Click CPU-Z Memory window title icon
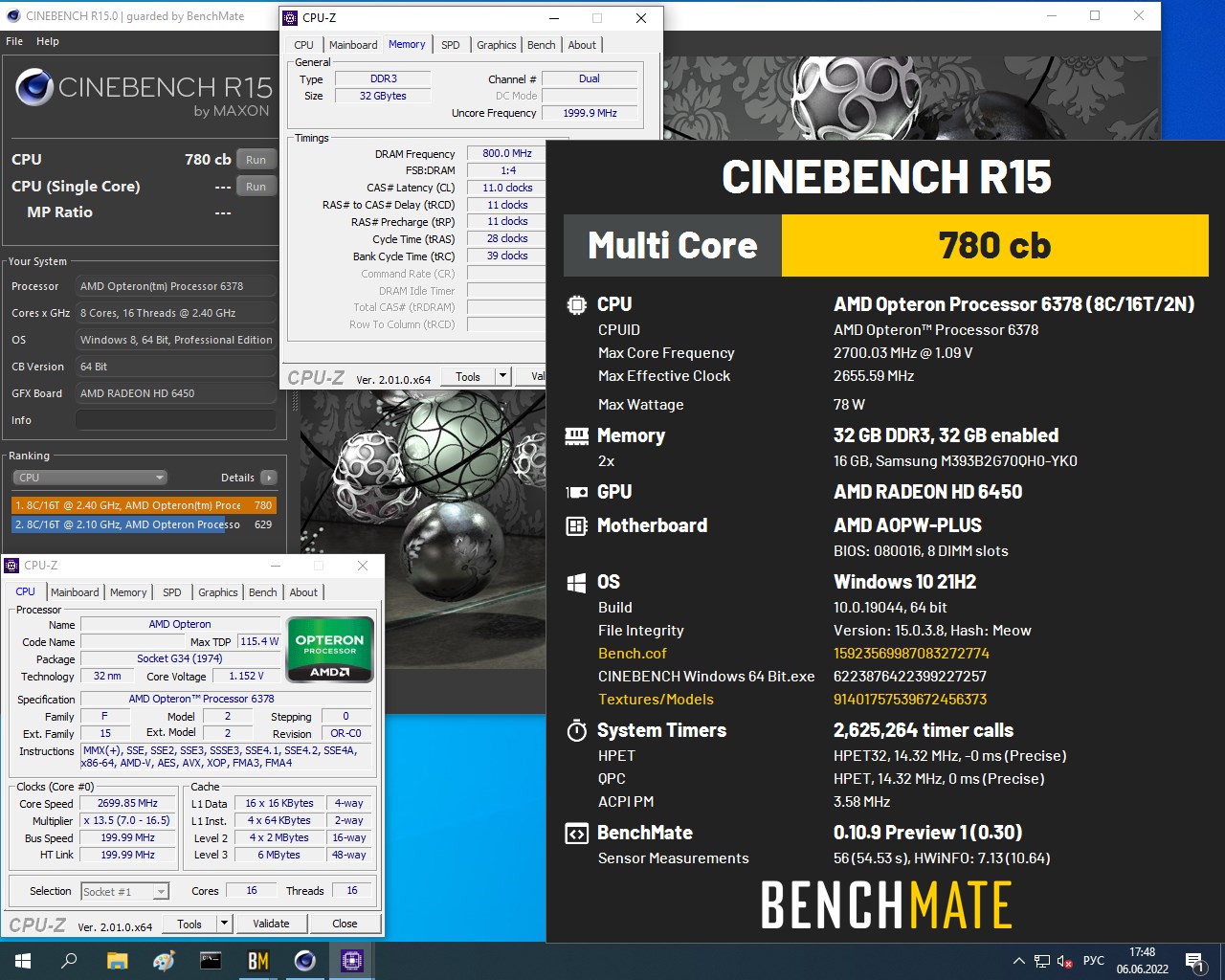1225x980 pixels. tap(290, 17)
